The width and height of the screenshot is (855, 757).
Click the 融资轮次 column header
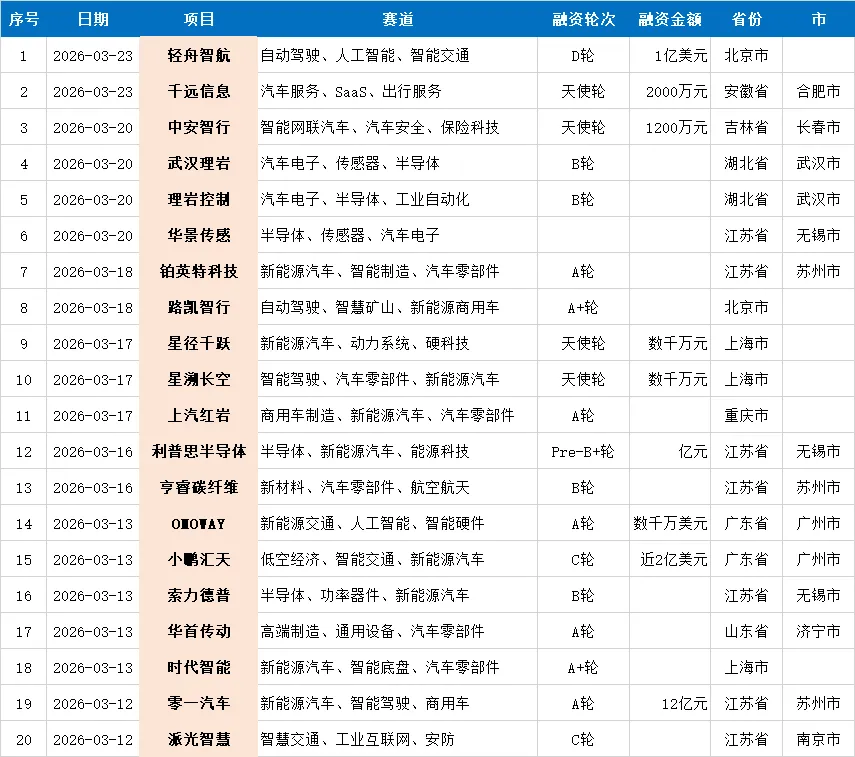(583, 19)
